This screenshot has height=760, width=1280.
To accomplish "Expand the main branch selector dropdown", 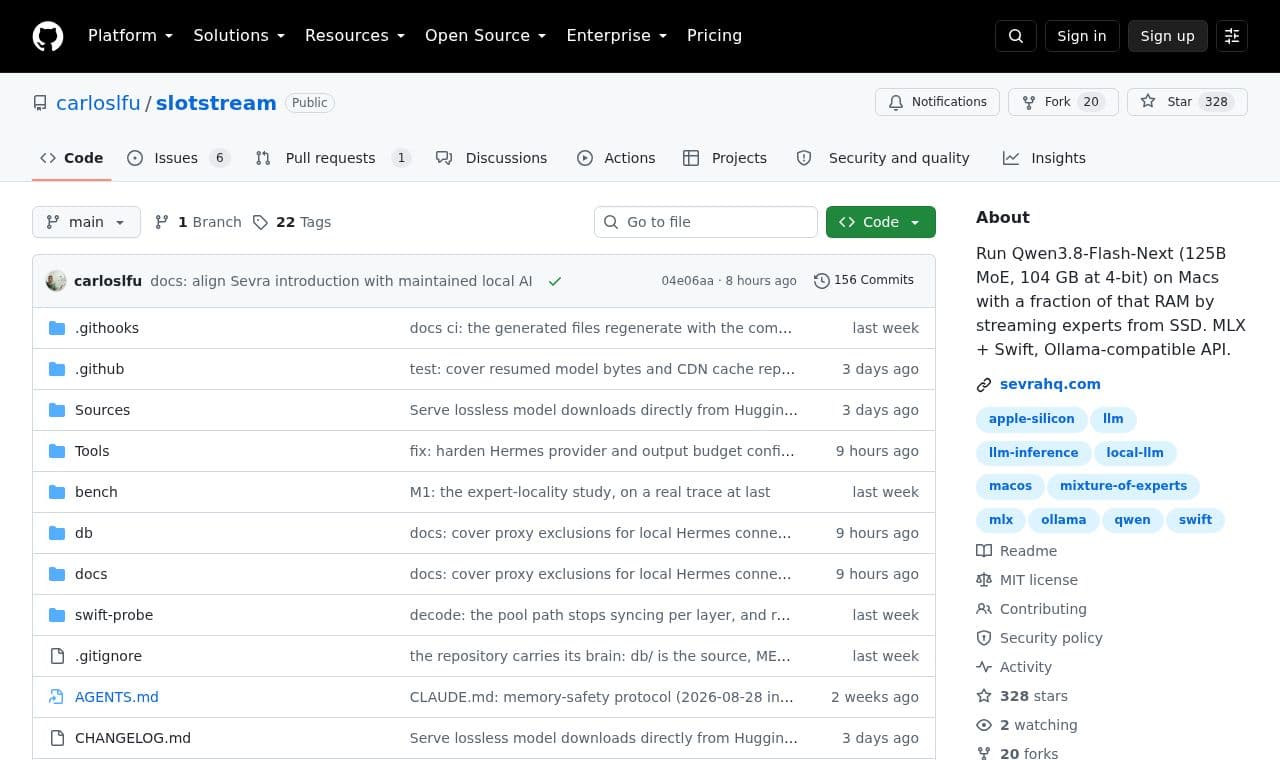I will (86, 222).
